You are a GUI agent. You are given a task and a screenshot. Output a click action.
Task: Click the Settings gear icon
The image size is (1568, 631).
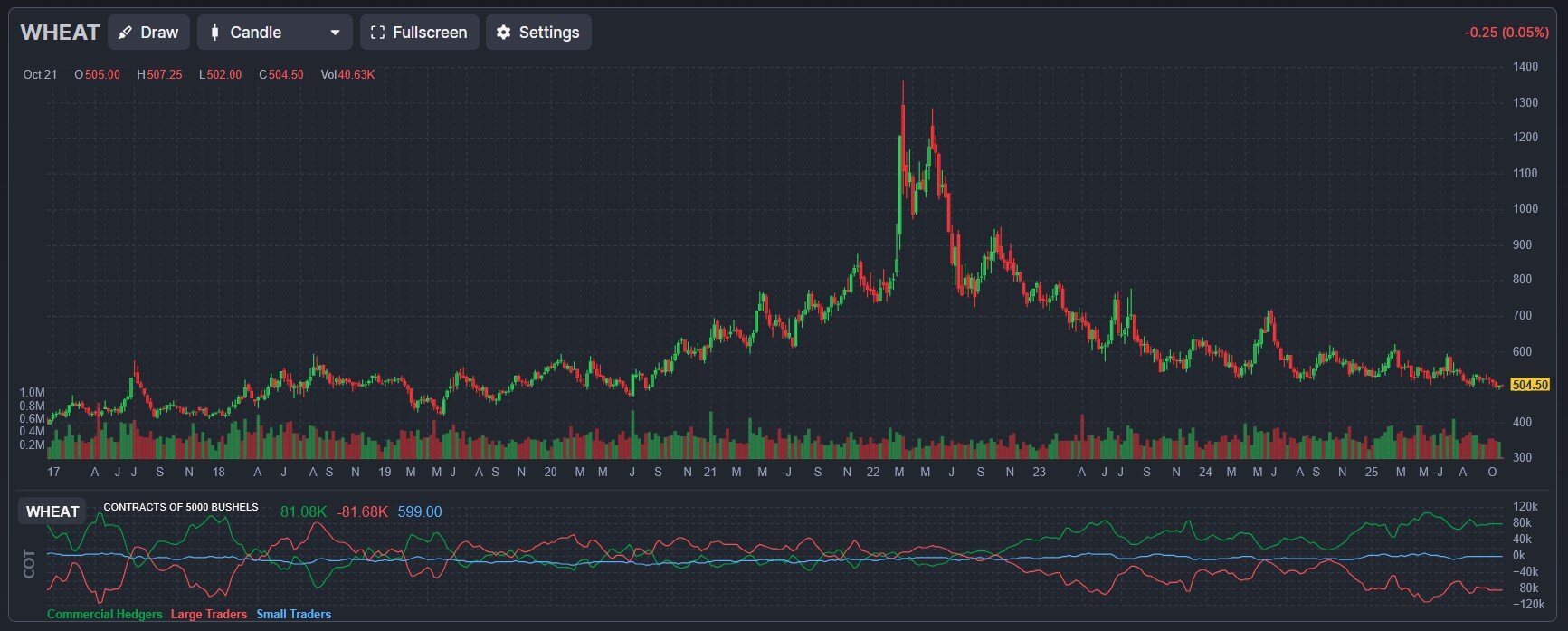coord(503,33)
